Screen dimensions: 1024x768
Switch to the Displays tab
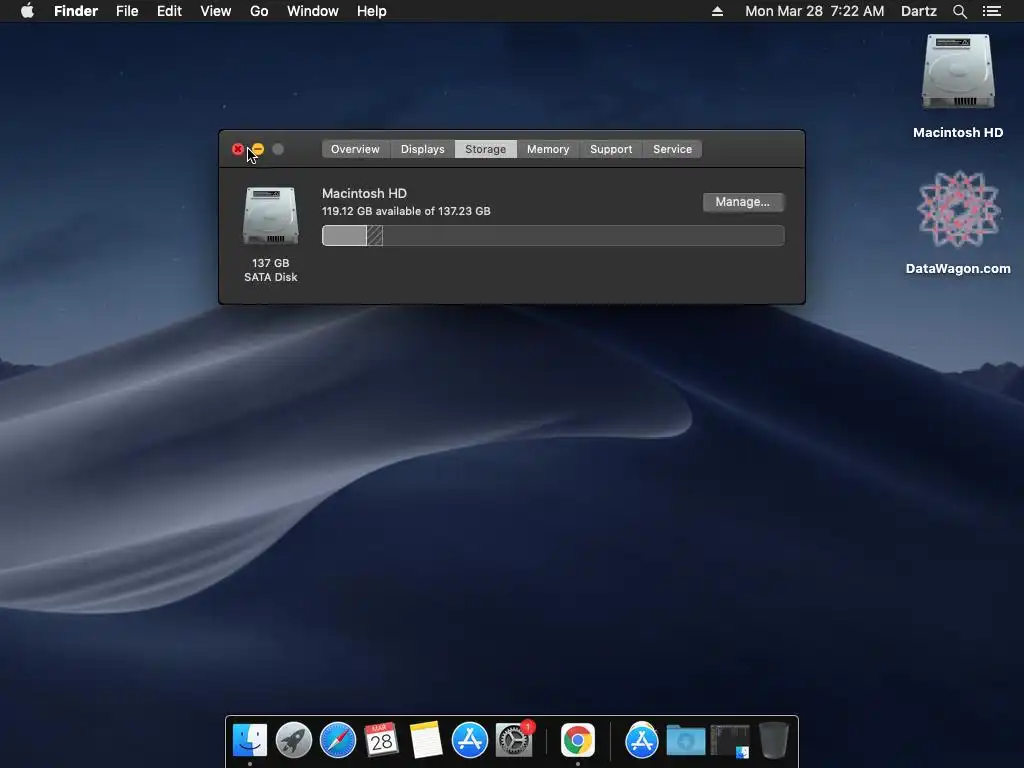423,149
